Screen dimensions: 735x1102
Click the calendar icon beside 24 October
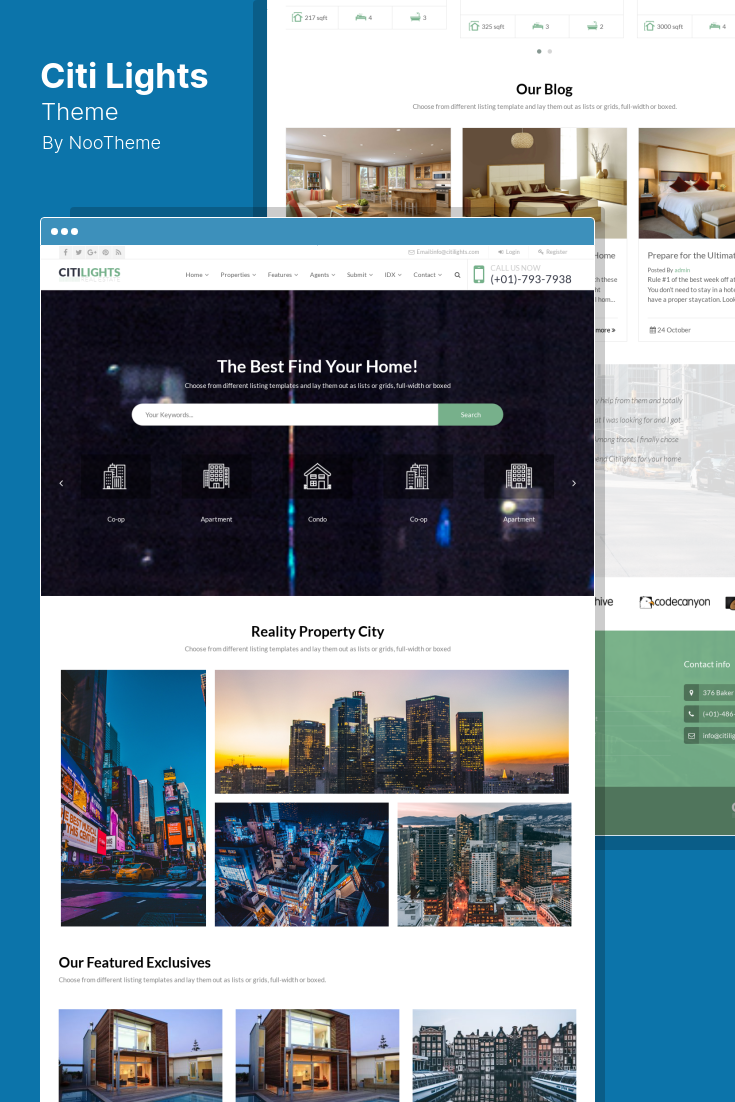[x=652, y=330]
